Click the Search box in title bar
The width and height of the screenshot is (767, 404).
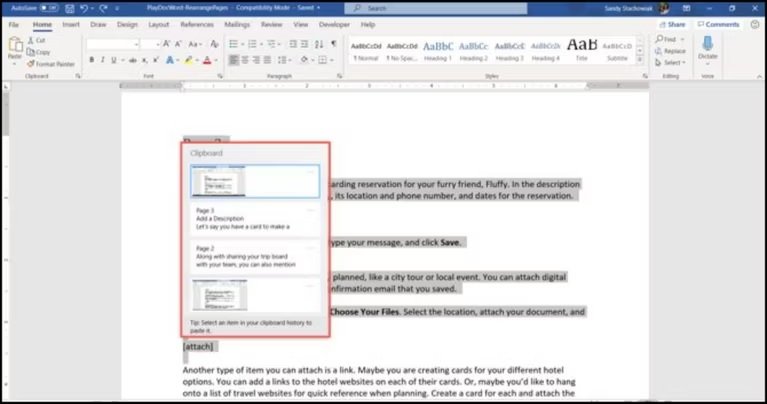click(x=436, y=8)
